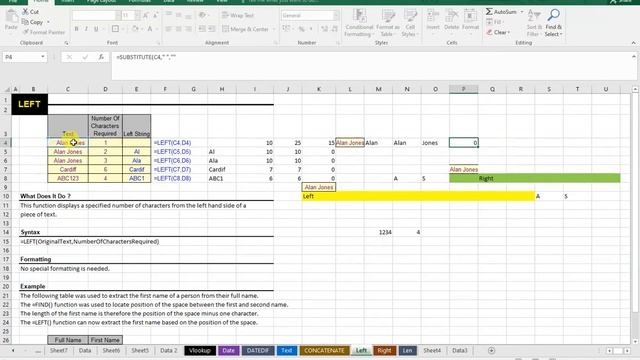Screen dimensions: 640x360
Task: Align cell text to the left
Action: (x=169, y=29)
